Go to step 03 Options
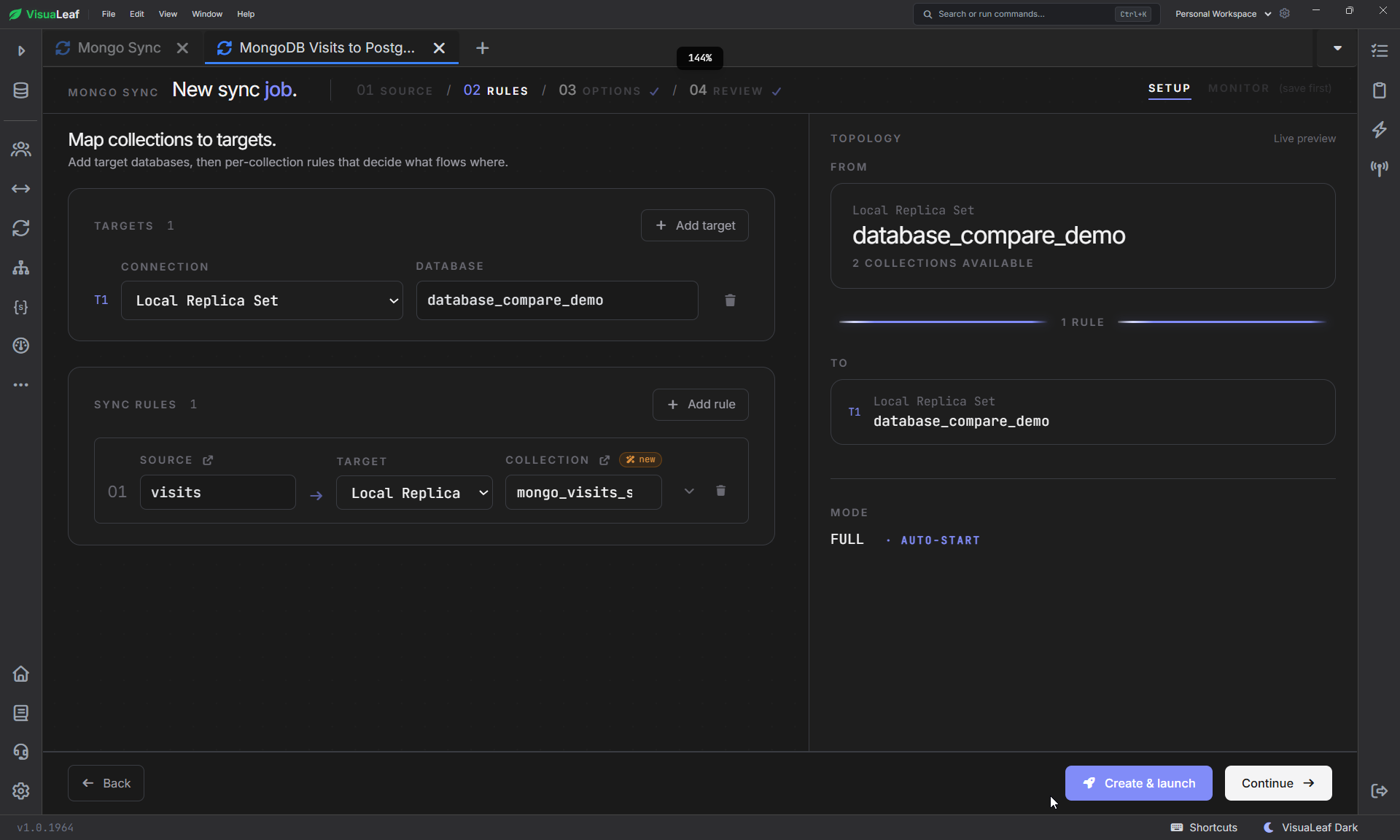 click(609, 90)
